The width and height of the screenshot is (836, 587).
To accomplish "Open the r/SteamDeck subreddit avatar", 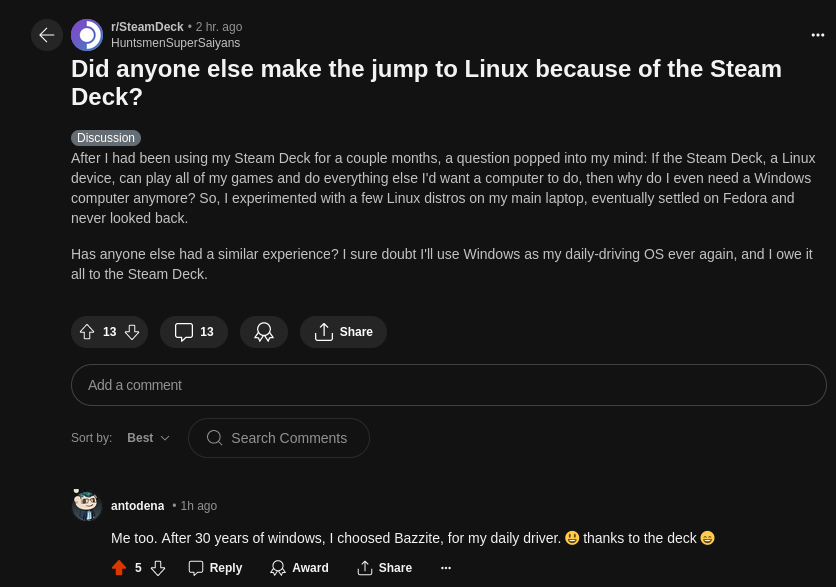I will [87, 35].
